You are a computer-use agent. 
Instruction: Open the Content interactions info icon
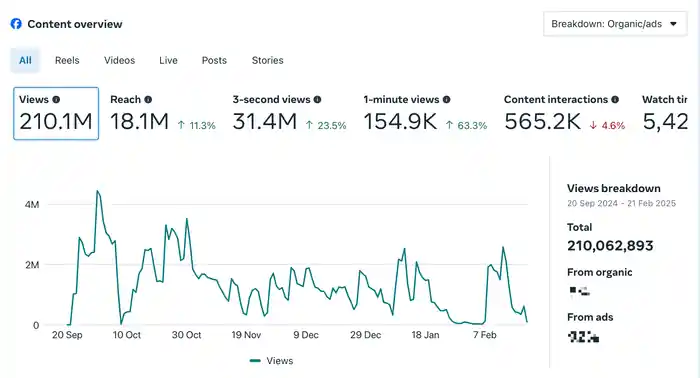click(x=615, y=100)
